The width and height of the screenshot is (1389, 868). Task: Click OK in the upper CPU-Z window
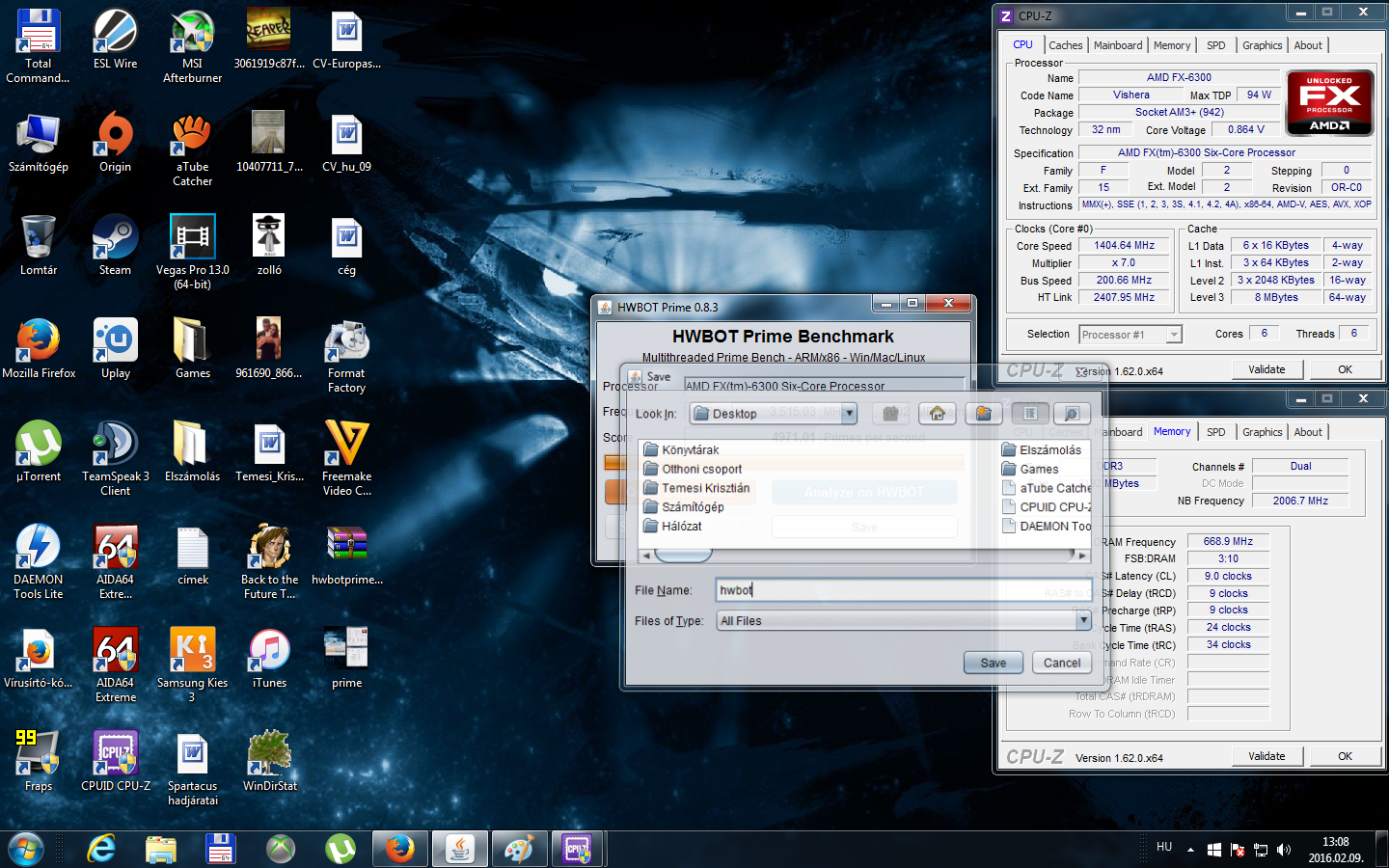1345,369
